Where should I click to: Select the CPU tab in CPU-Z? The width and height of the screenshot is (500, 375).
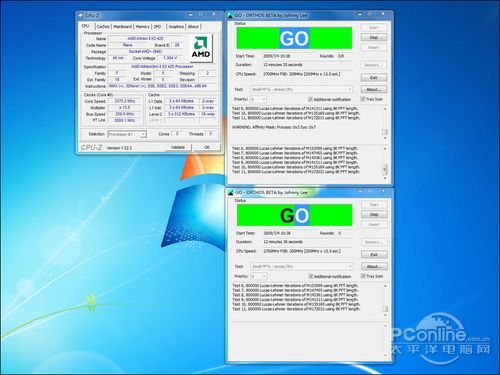(x=86, y=26)
